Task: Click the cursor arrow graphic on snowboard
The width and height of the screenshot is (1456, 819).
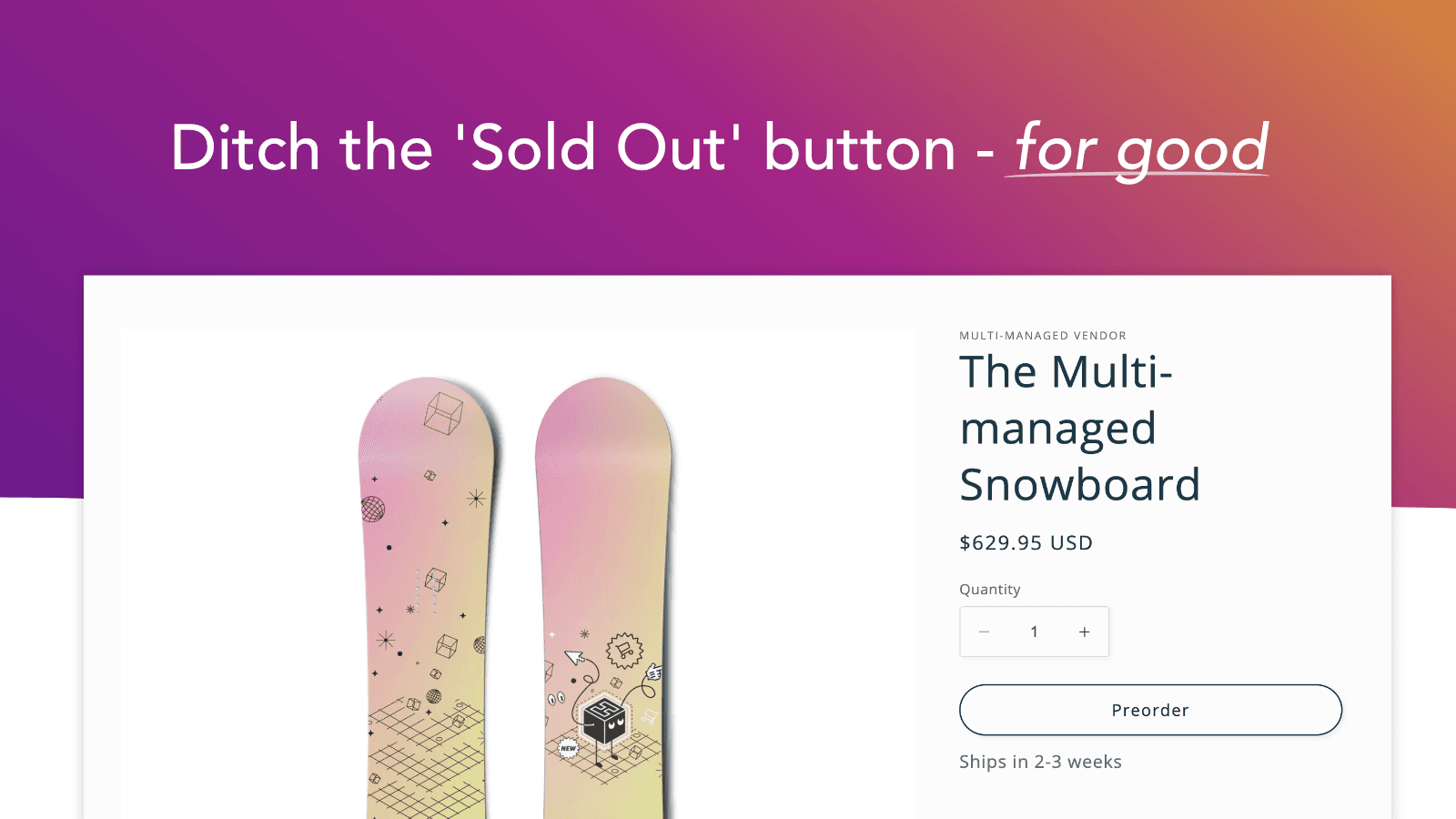Action: point(574,656)
